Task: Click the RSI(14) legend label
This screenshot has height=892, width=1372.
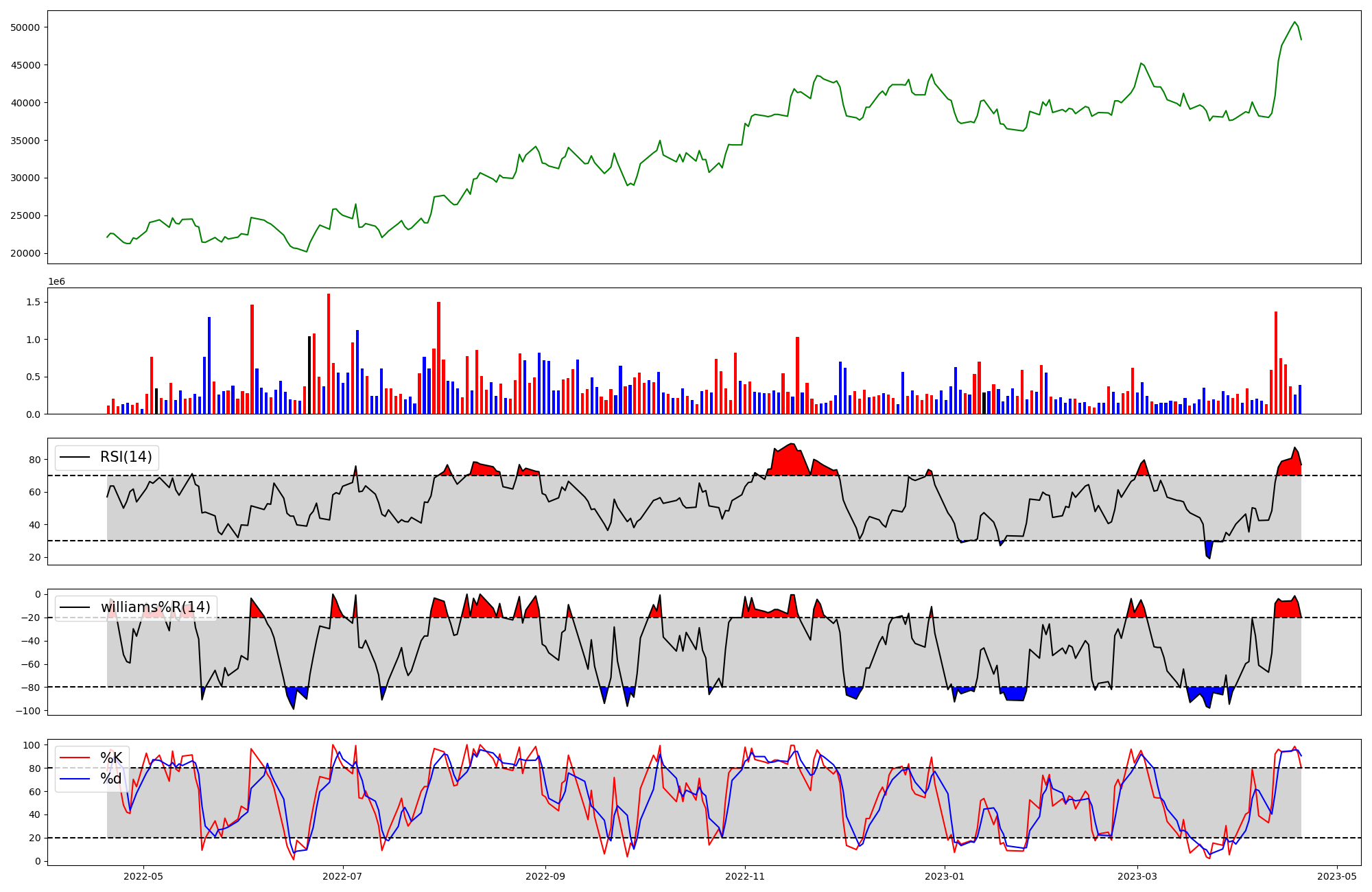Action: [126, 457]
